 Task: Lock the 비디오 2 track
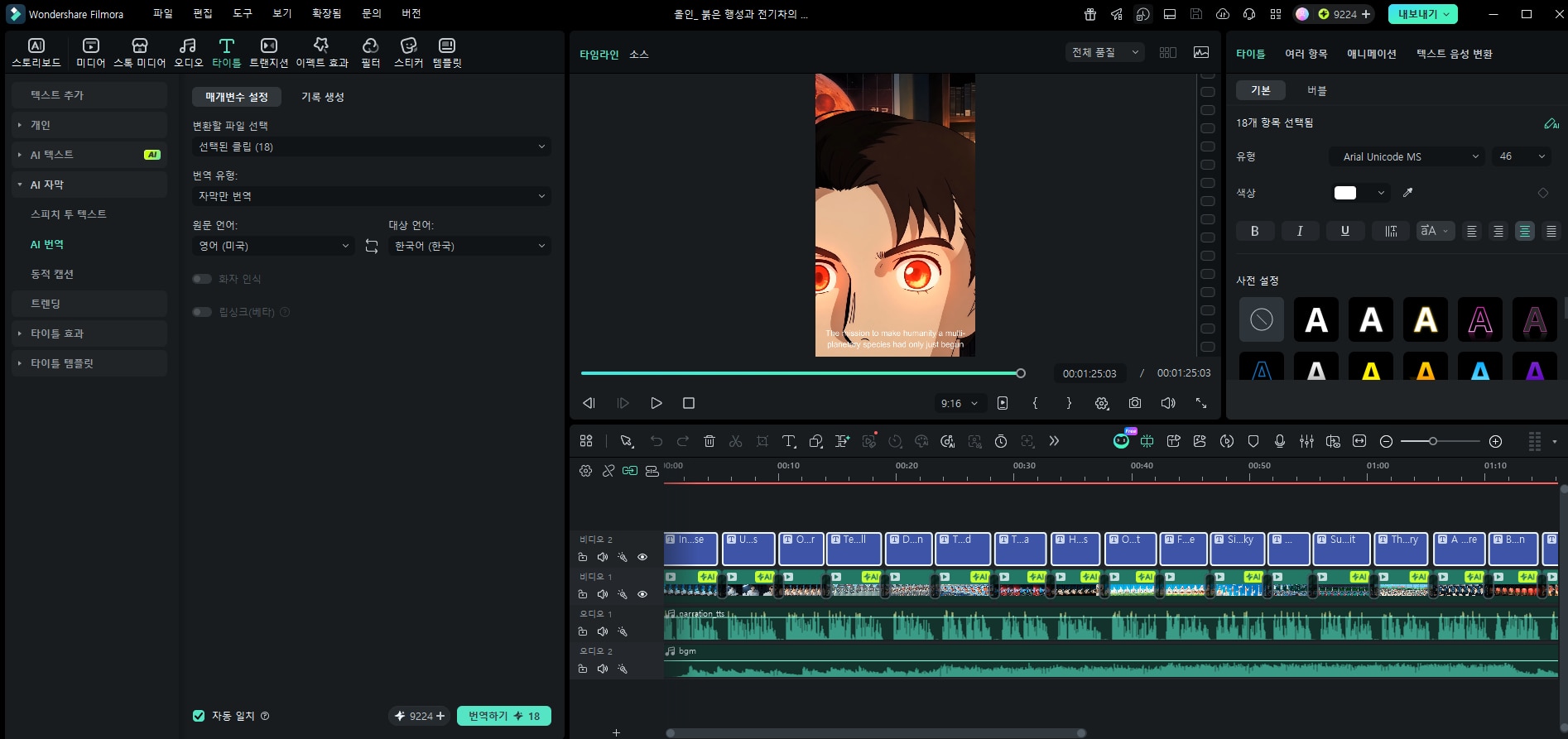583,557
